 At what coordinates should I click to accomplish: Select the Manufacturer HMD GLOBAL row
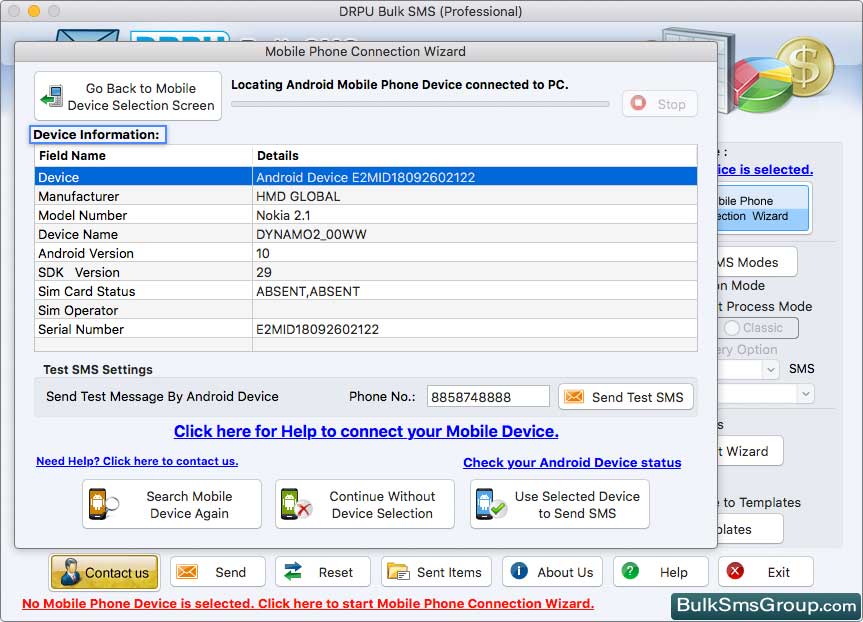coord(365,196)
